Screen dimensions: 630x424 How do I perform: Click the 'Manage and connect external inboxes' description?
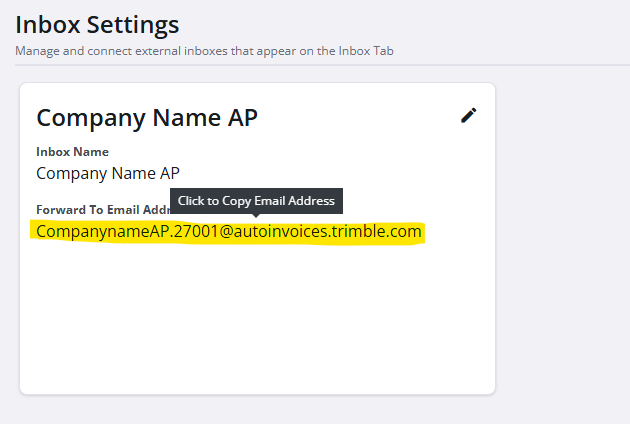pos(205,51)
